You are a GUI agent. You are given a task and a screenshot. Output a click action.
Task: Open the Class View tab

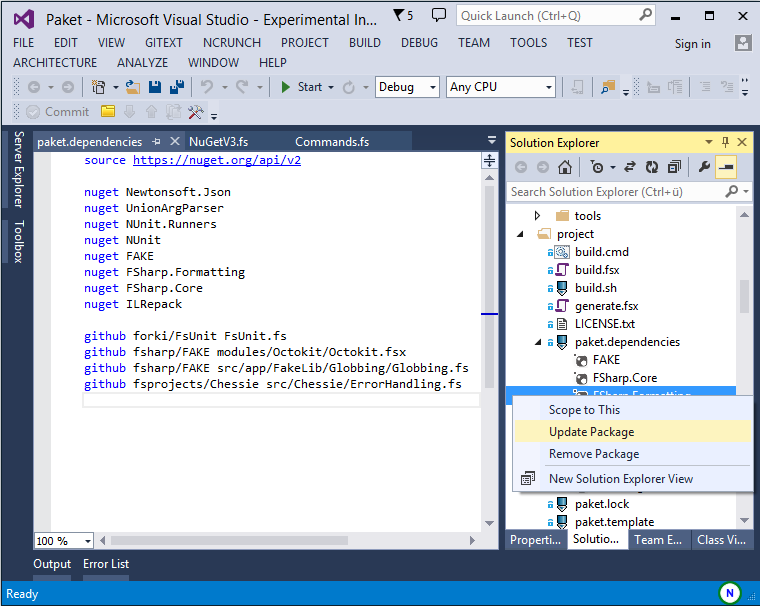point(721,540)
